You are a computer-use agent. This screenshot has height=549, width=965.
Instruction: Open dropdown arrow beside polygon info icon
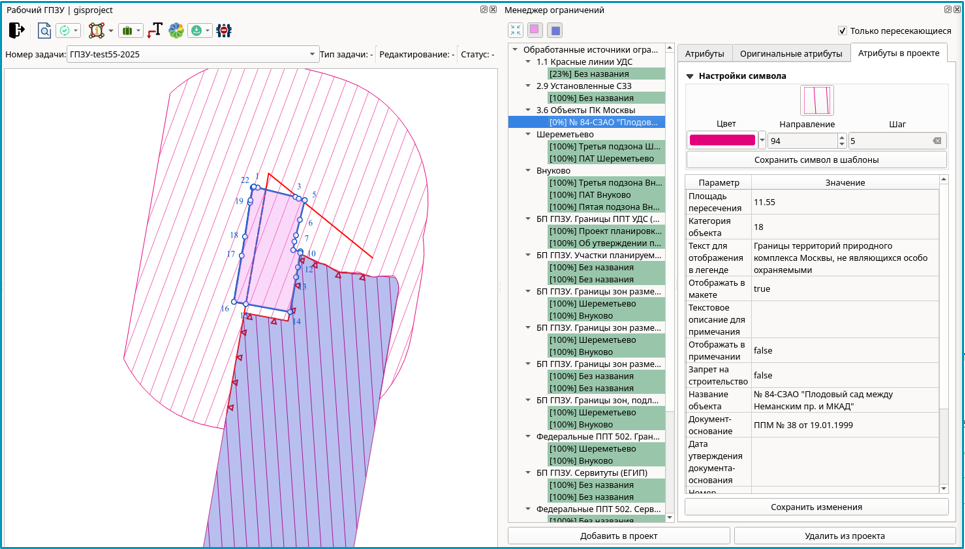[111, 30]
